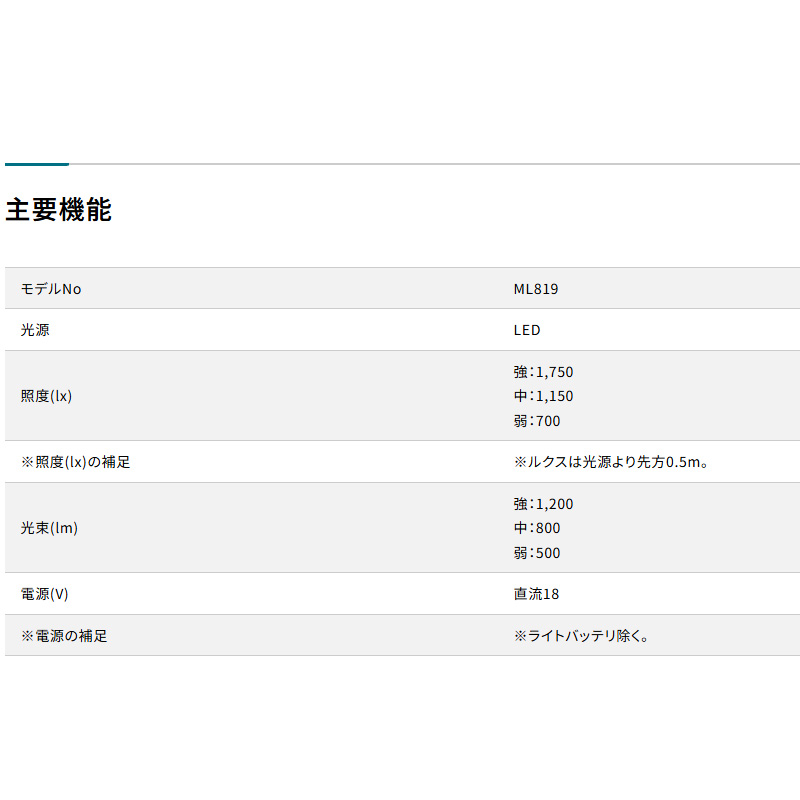Screen dimensions: 800x800
Task: Click the 光束(lm) row label
Action: pyautogui.click(x=49, y=528)
